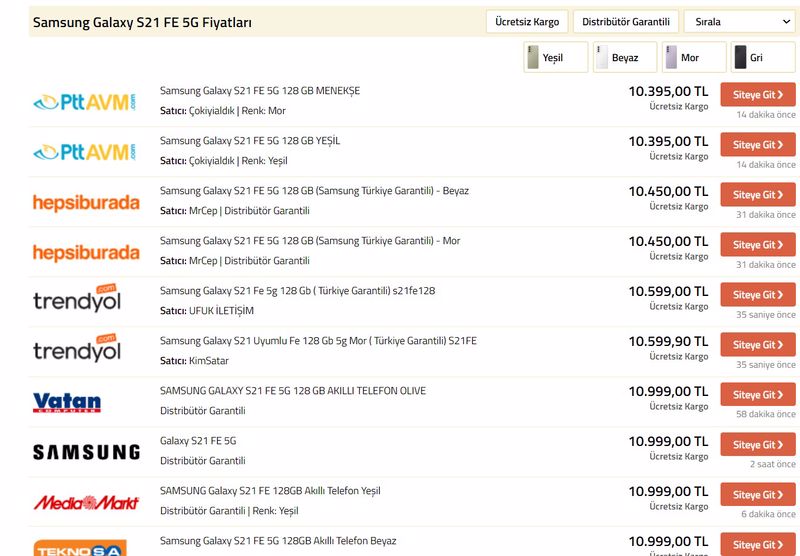The image size is (800, 556).
Task: Open the Sırala sort dropdown
Action: point(741,22)
